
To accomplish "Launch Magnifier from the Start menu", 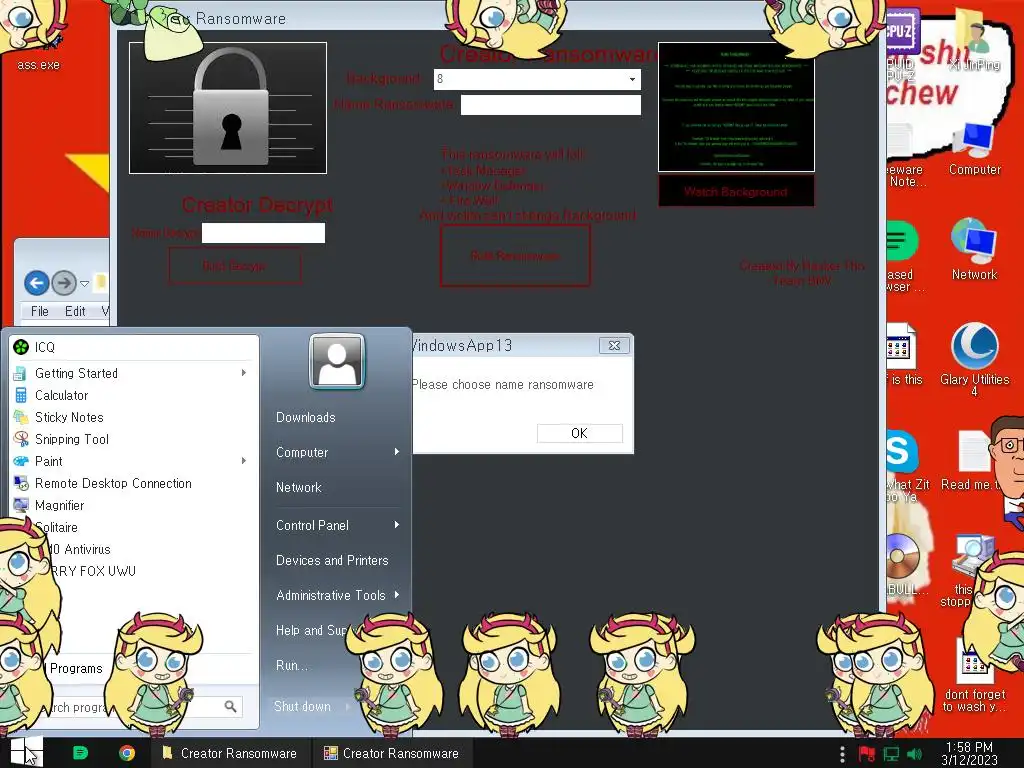I will coord(134,505).
